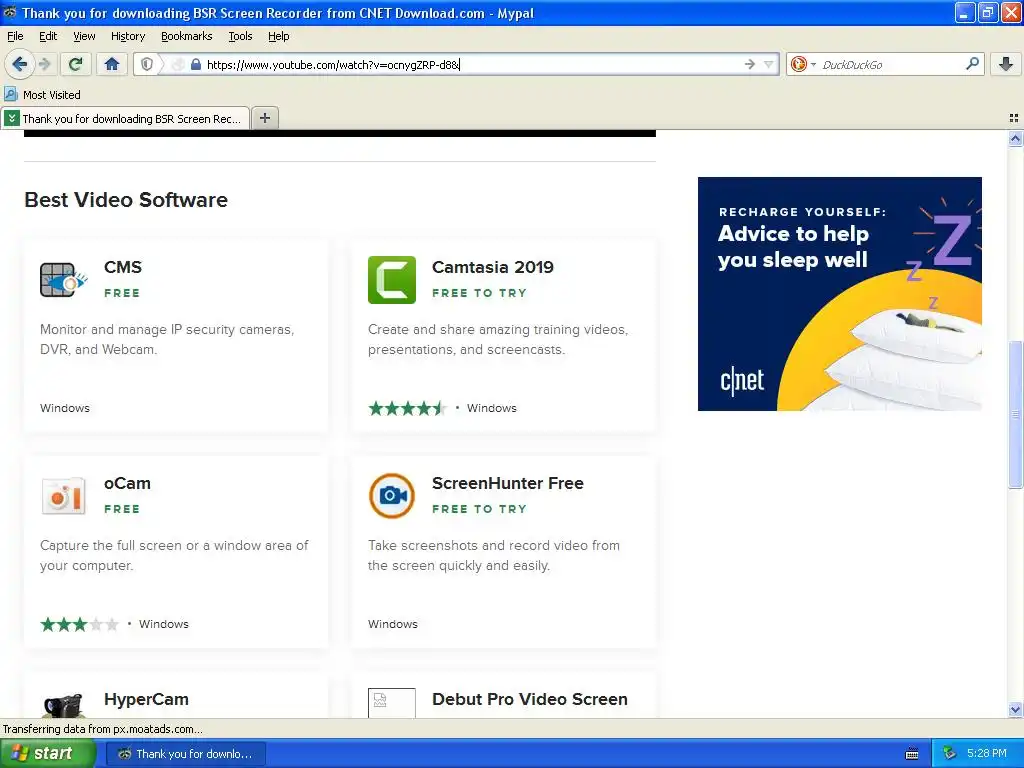The image size is (1024, 768).
Task: Click the CMS app icon
Action: point(63,280)
